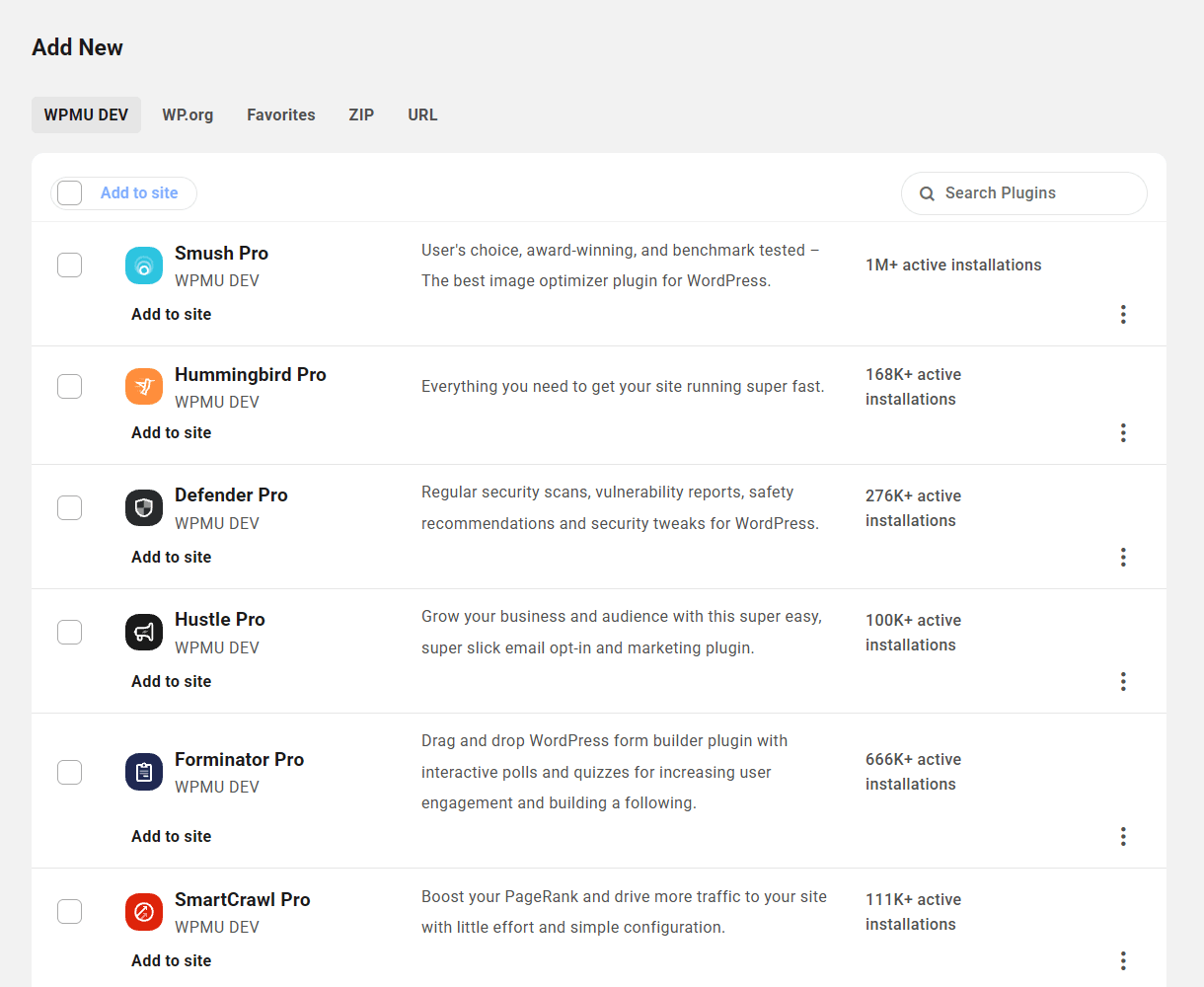This screenshot has width=1204, height=987.
Task: Select the Defender Pro checkbox
Action: (70, 508)
